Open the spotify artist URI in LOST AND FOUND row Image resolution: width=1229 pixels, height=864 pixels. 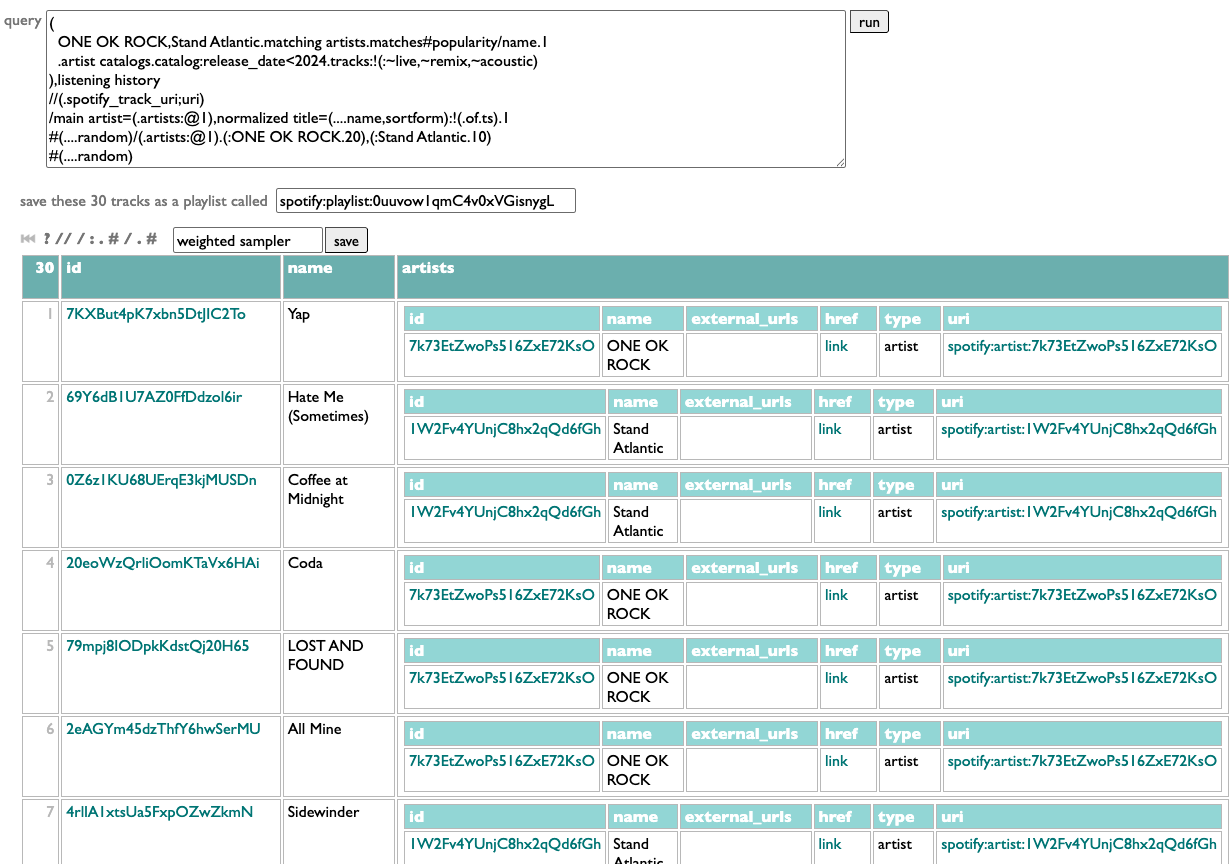coord(1082,678)
